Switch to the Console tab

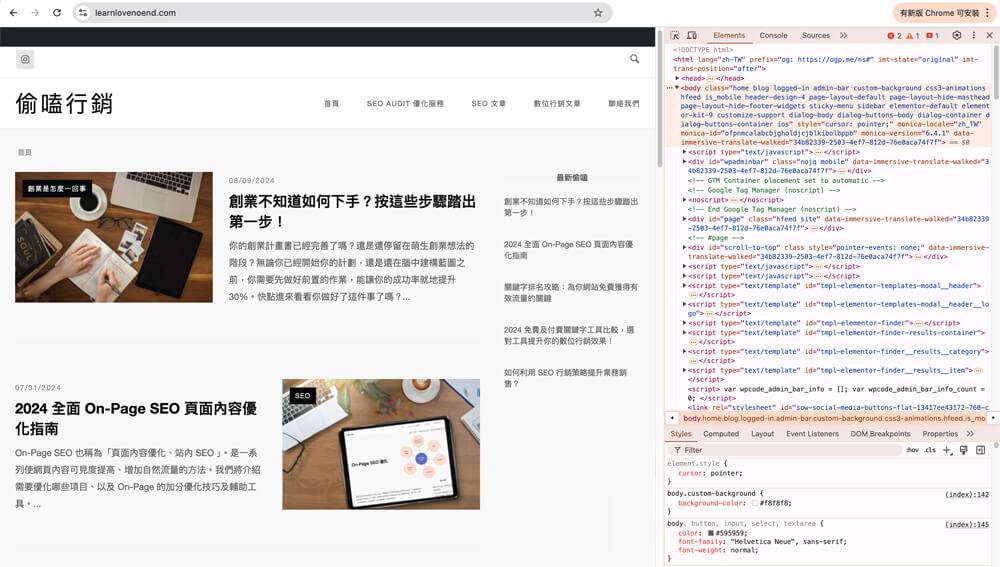click(x=773, y=36)
